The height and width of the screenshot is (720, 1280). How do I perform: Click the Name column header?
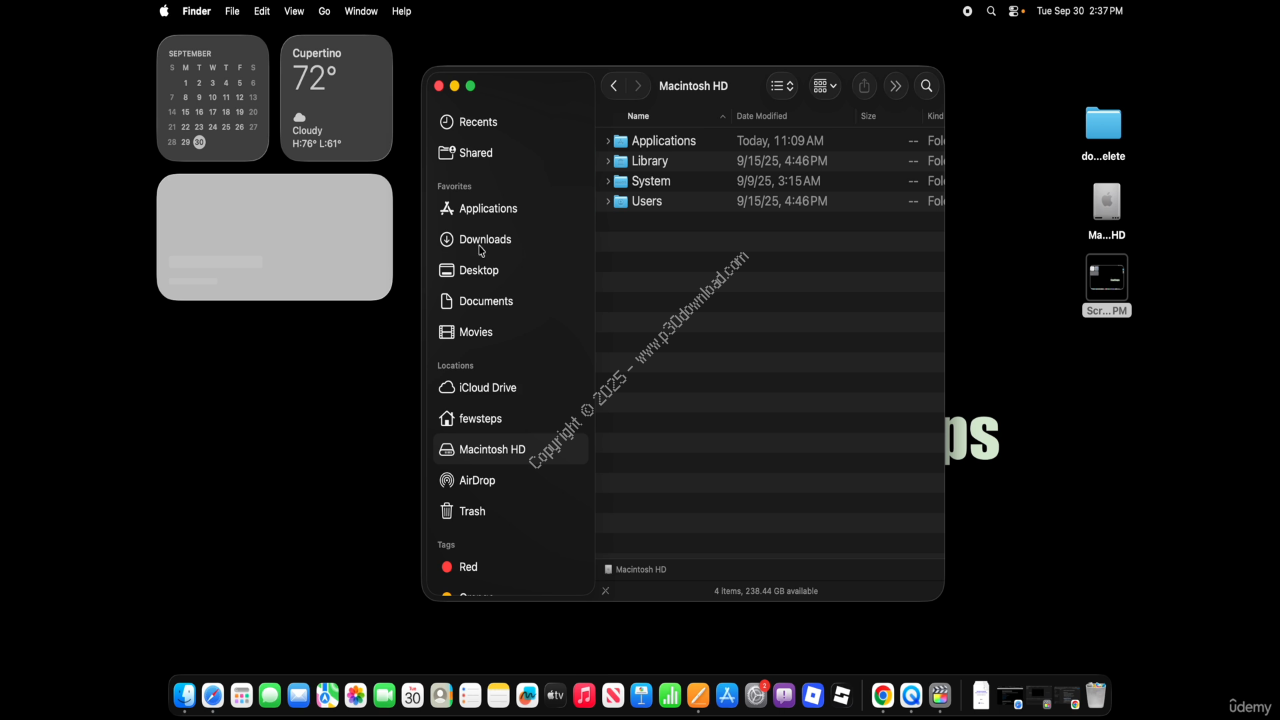pos(638,116)
